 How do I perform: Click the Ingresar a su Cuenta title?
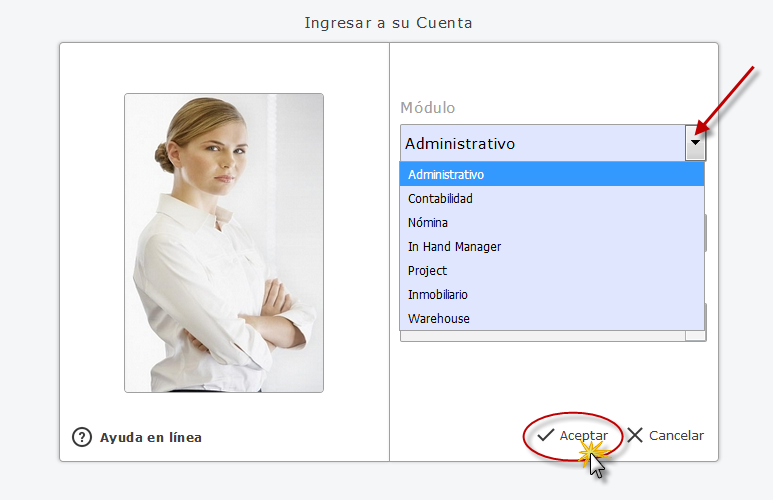(x=386, y=22)
